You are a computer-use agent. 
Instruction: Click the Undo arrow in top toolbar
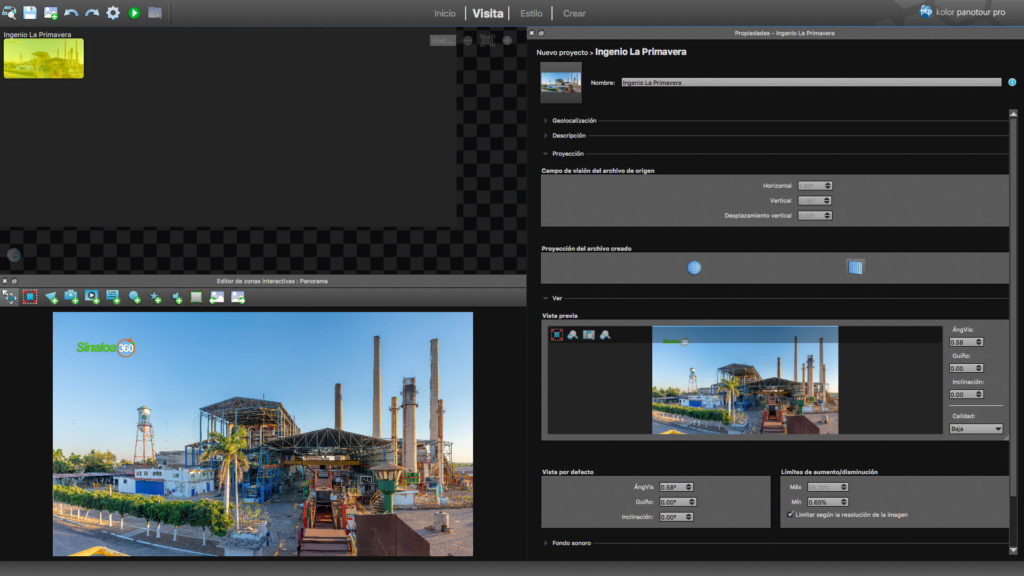point(71,13)
